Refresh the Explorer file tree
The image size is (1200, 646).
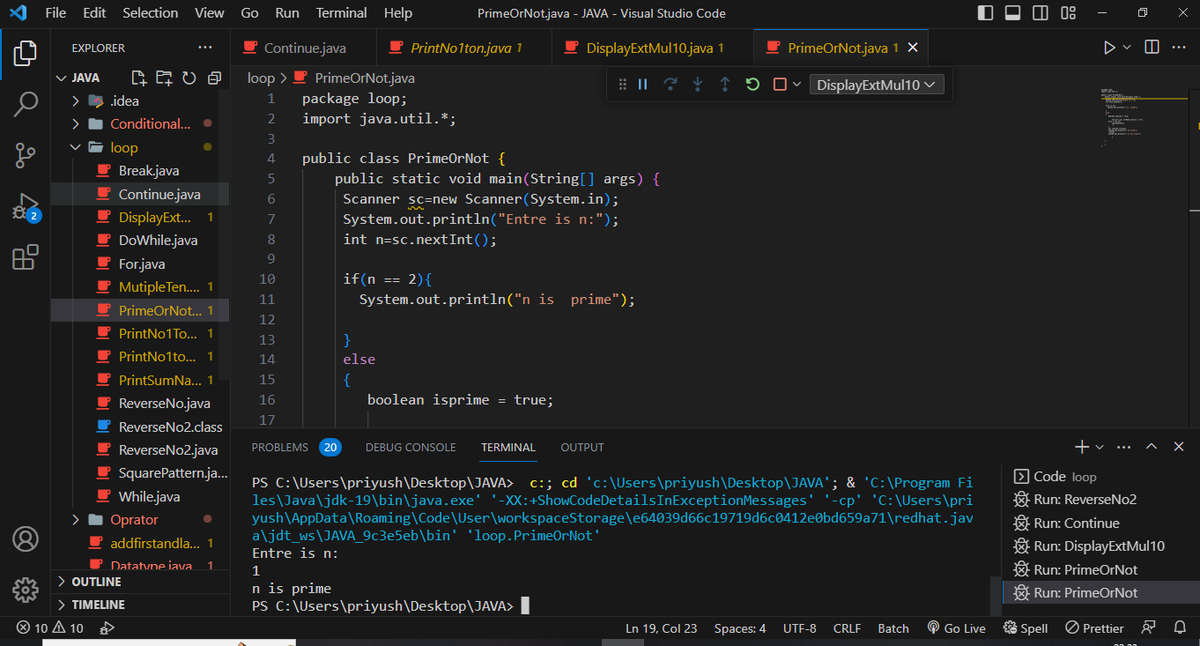click(188, 78)
